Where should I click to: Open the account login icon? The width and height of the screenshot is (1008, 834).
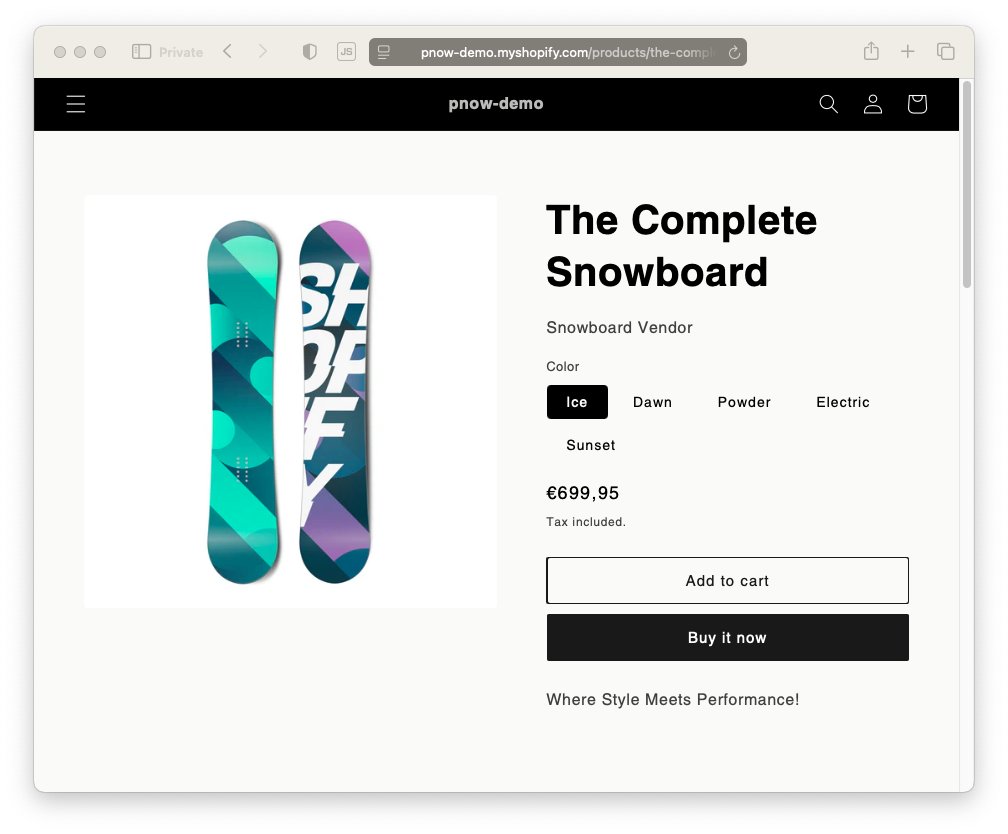tap(872, 104)
